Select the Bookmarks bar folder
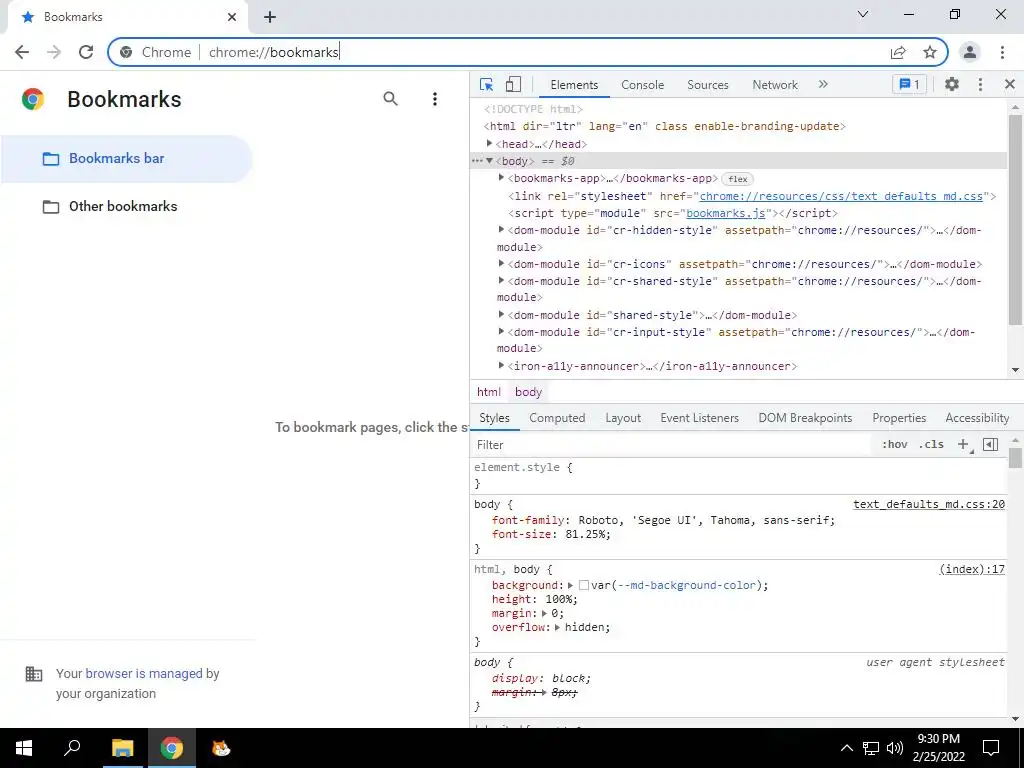This screenshot has width=1024, height=768. tap(126, 159)
